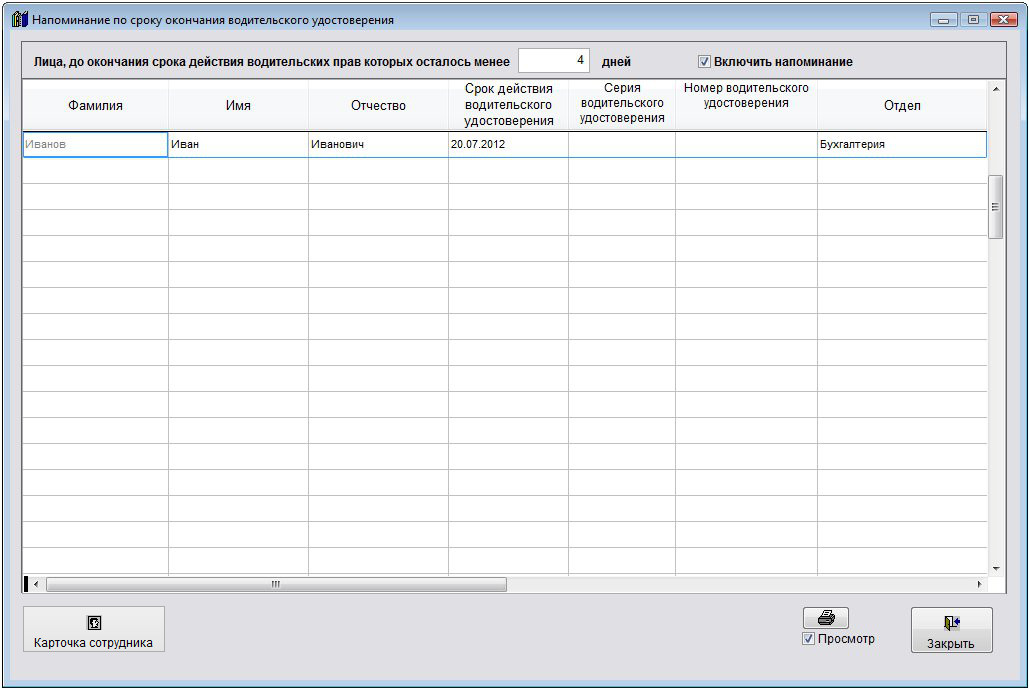Click the Срок действия водительского удостоверения header

(508, 106)
